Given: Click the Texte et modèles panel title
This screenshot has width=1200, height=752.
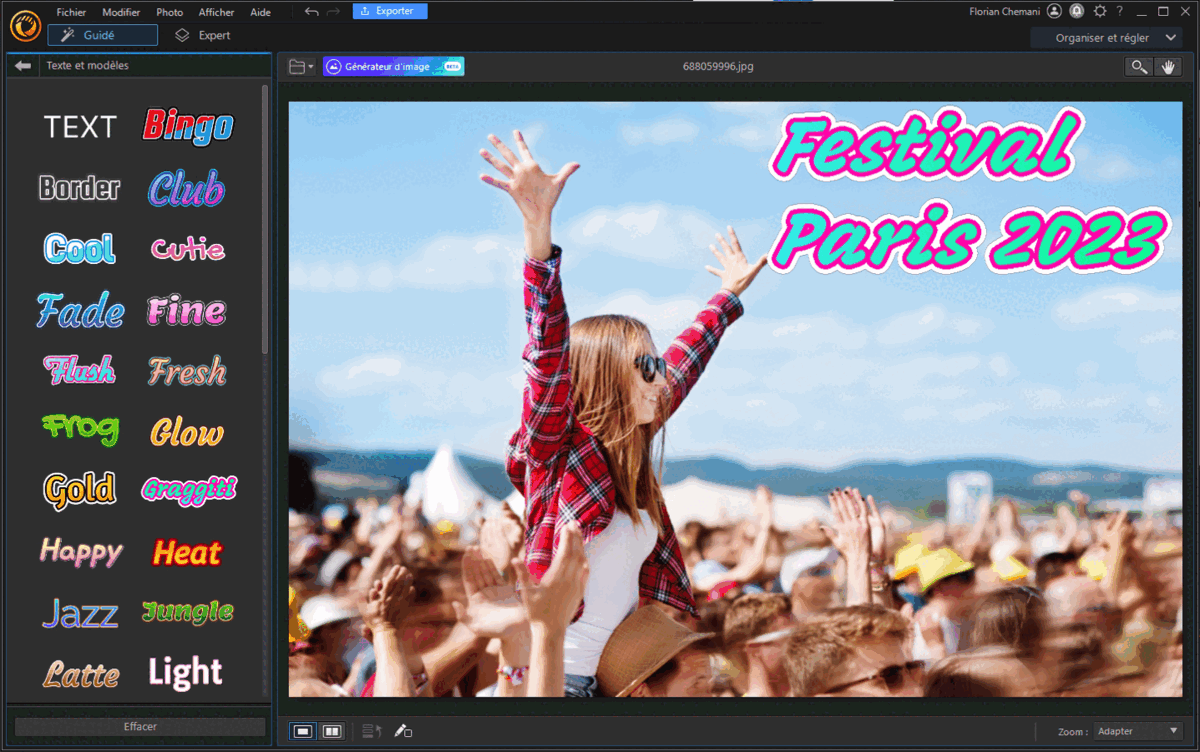Looking at the screenshot, I should pyautogui.click(x=87, y=66).
